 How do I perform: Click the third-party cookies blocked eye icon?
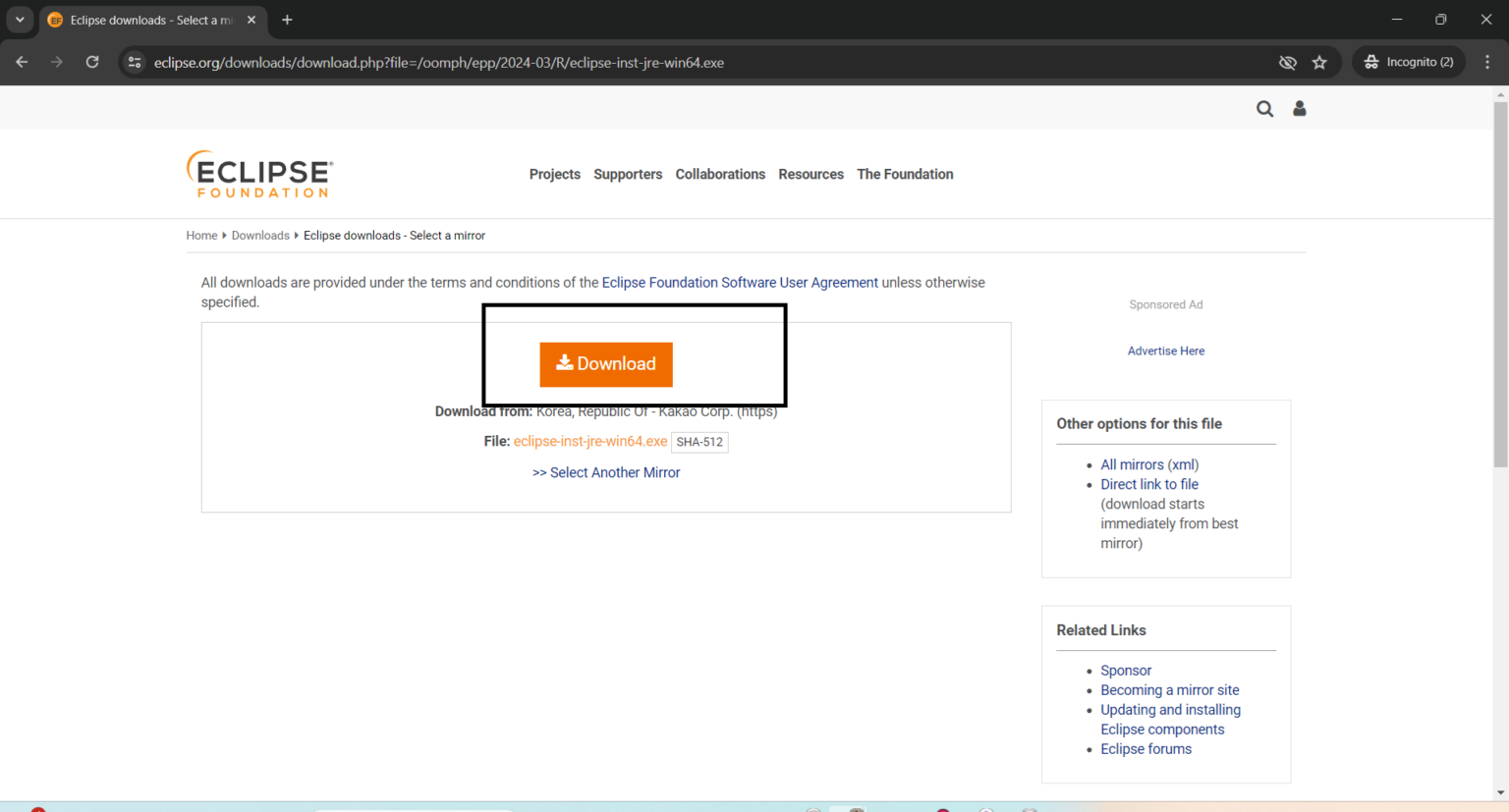click(1287, 63)
